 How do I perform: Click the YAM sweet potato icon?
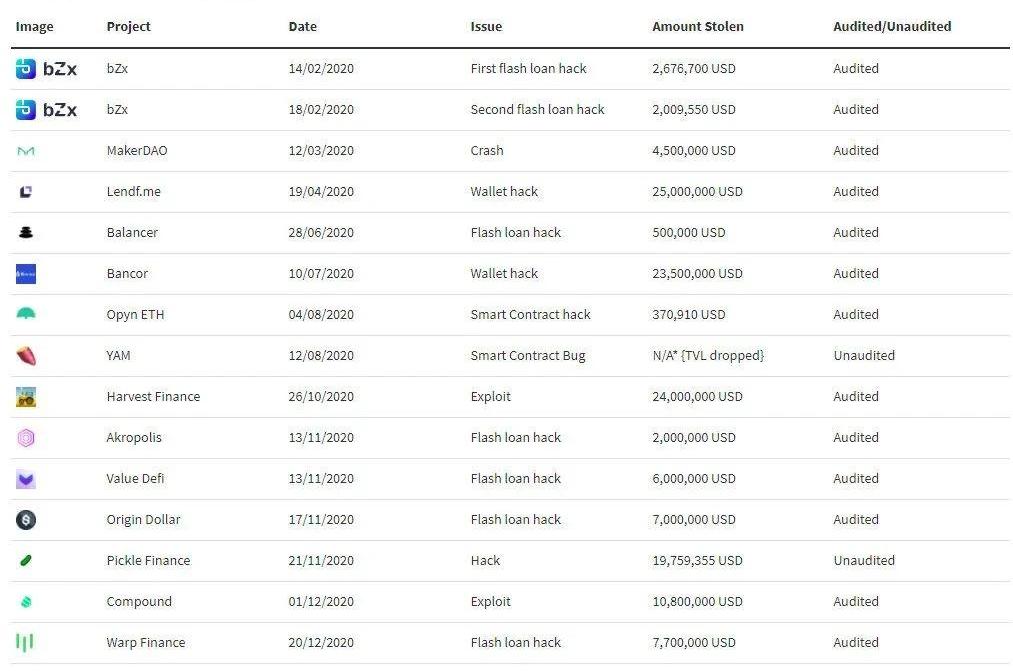[x=26, y=356]
